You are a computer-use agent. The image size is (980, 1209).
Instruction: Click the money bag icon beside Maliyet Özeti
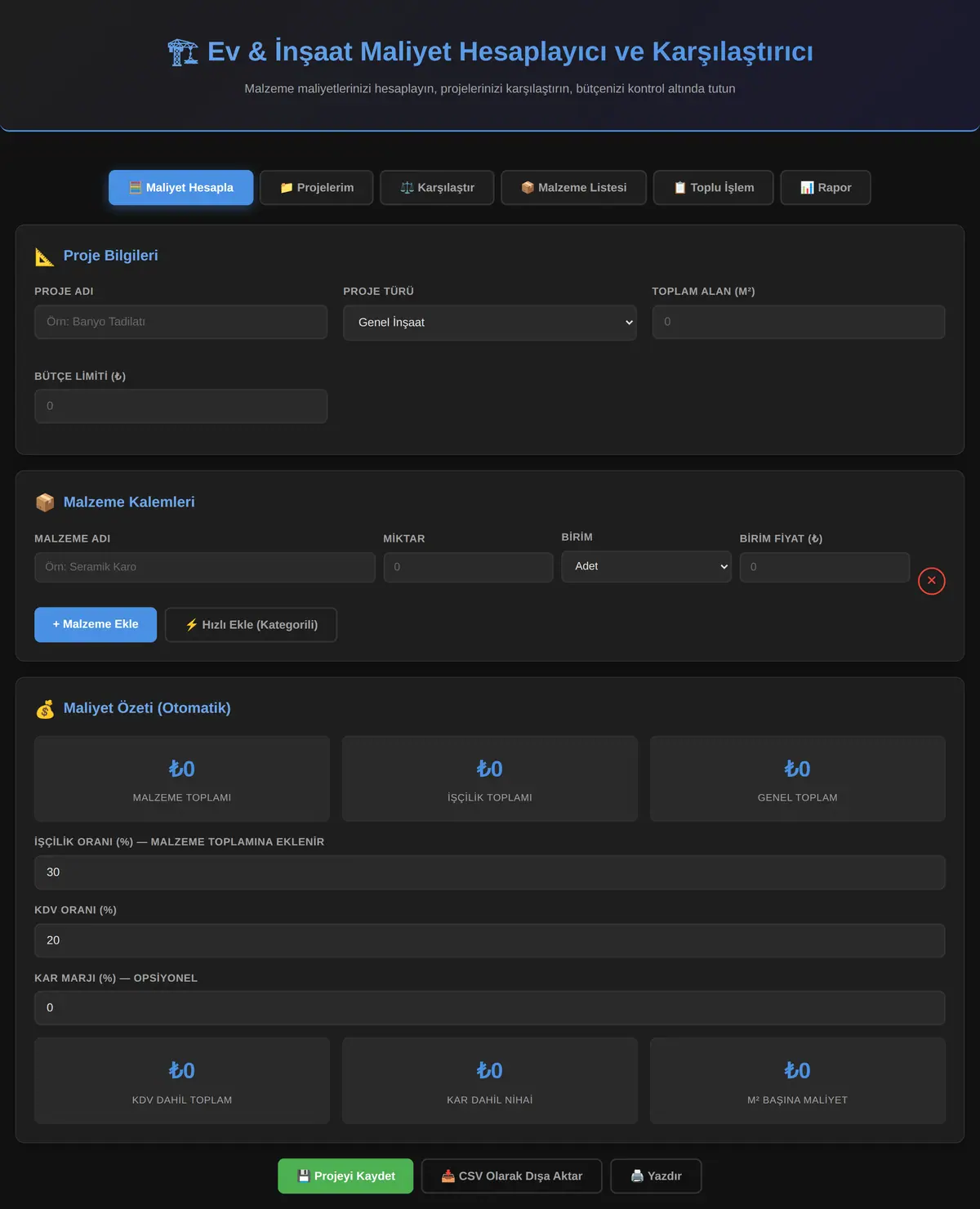coord(45,708)
